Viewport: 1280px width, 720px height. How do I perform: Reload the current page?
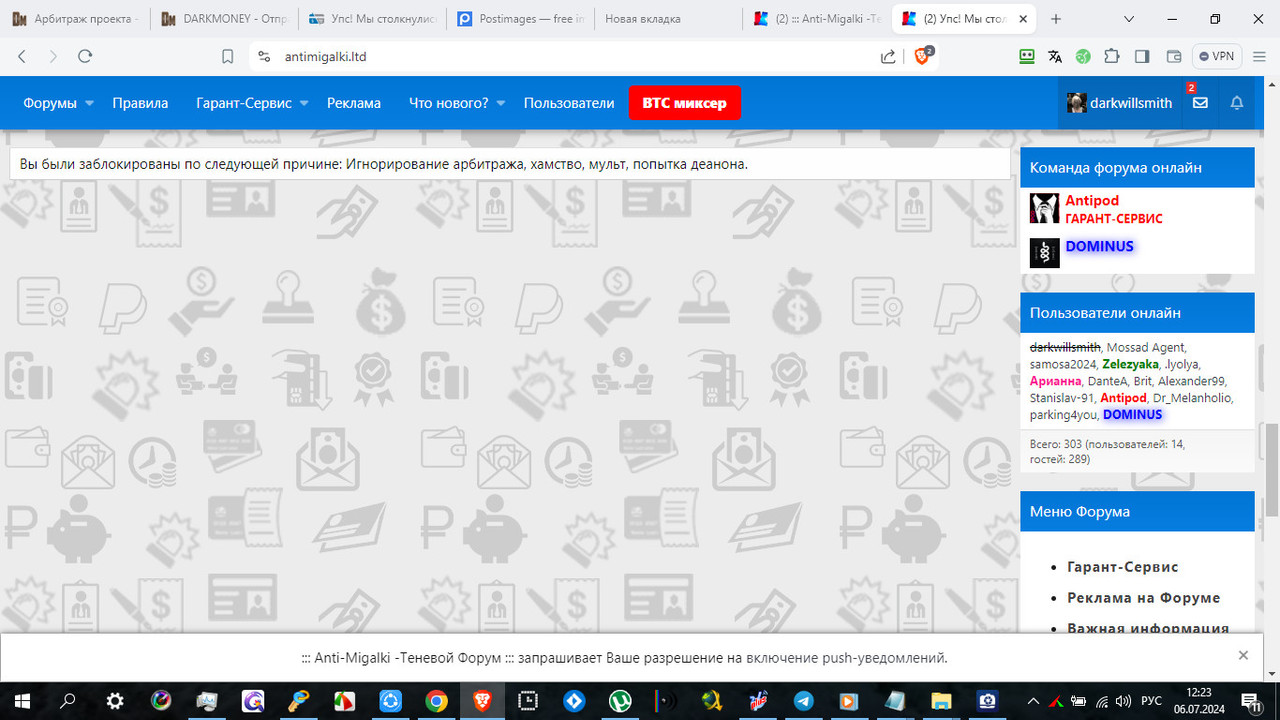tap(84, 57)
